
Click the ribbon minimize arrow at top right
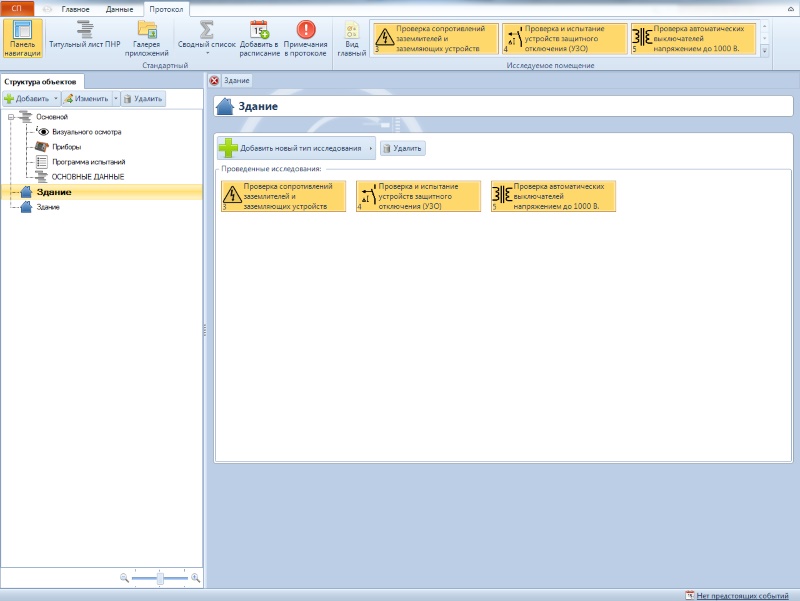[x=790, y=9]
